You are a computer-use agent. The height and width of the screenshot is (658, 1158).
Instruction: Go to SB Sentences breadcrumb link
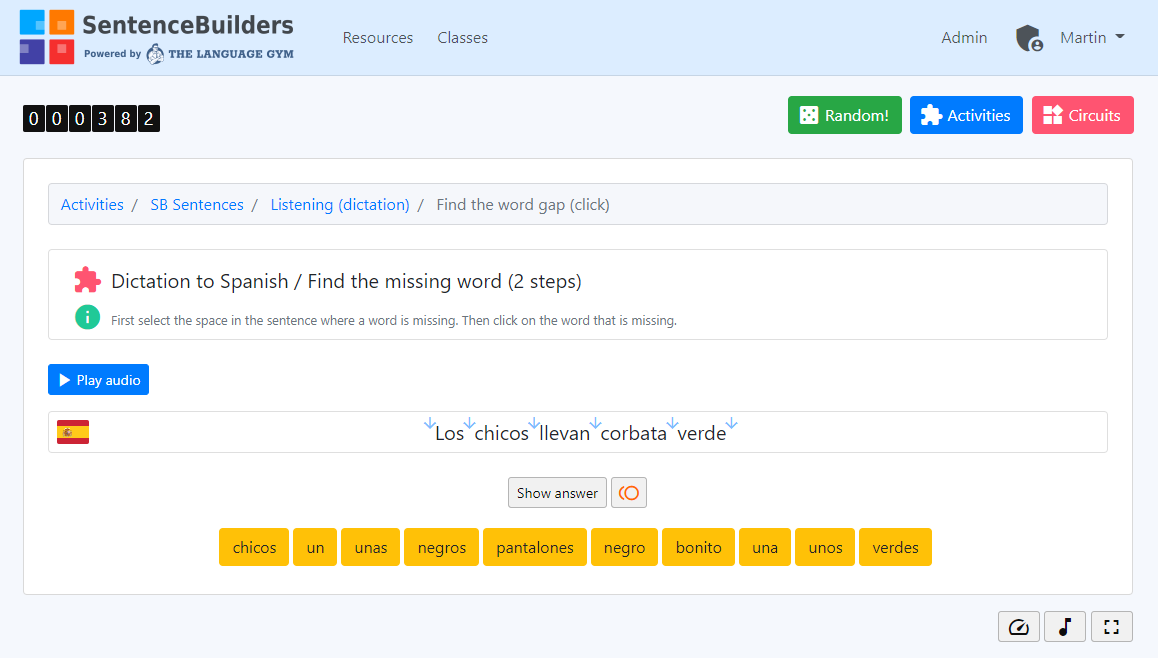click(x=196, y=205)
